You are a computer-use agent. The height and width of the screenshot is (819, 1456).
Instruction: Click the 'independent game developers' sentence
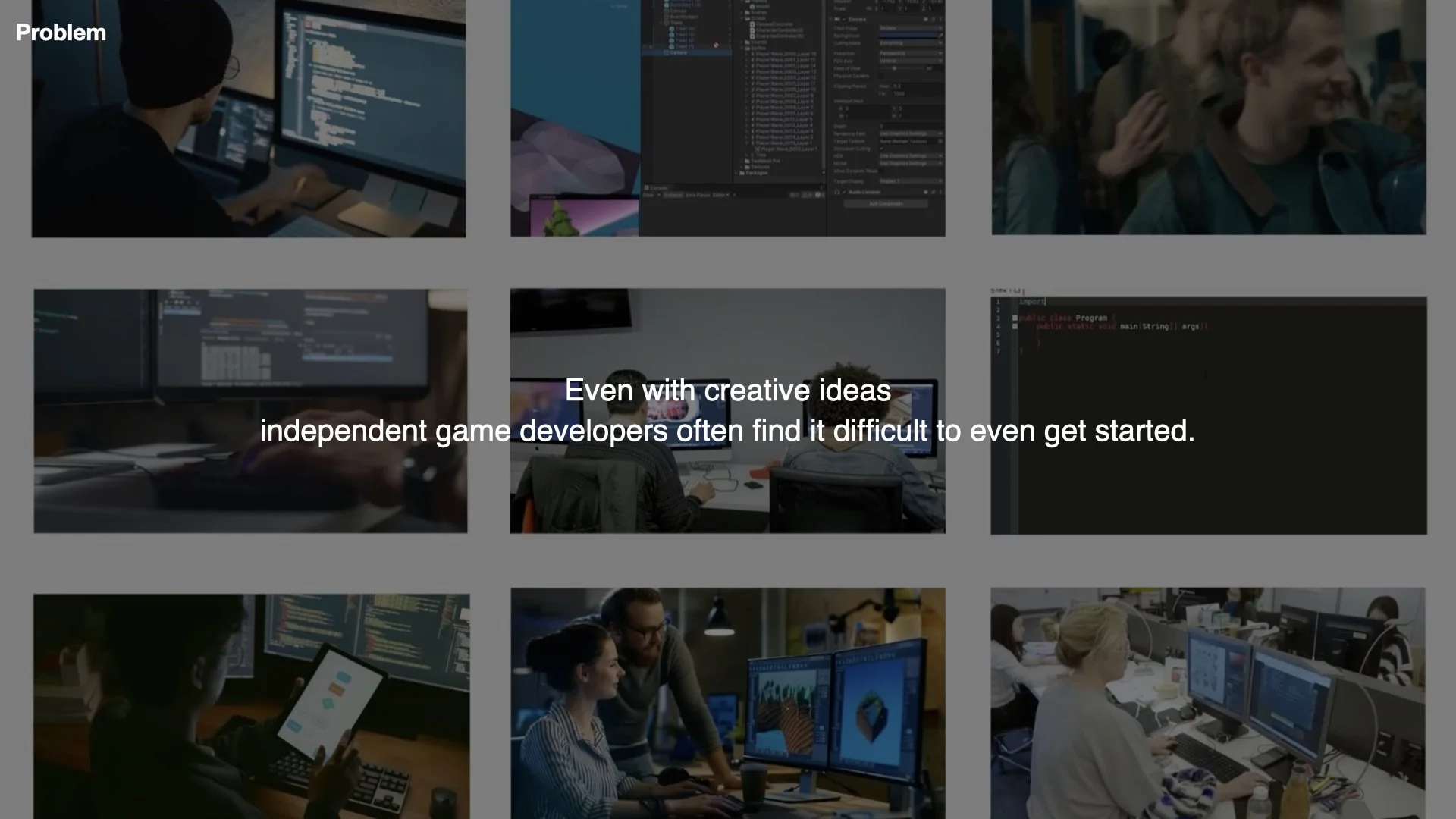pyautogui.click(x=727, y=431)
